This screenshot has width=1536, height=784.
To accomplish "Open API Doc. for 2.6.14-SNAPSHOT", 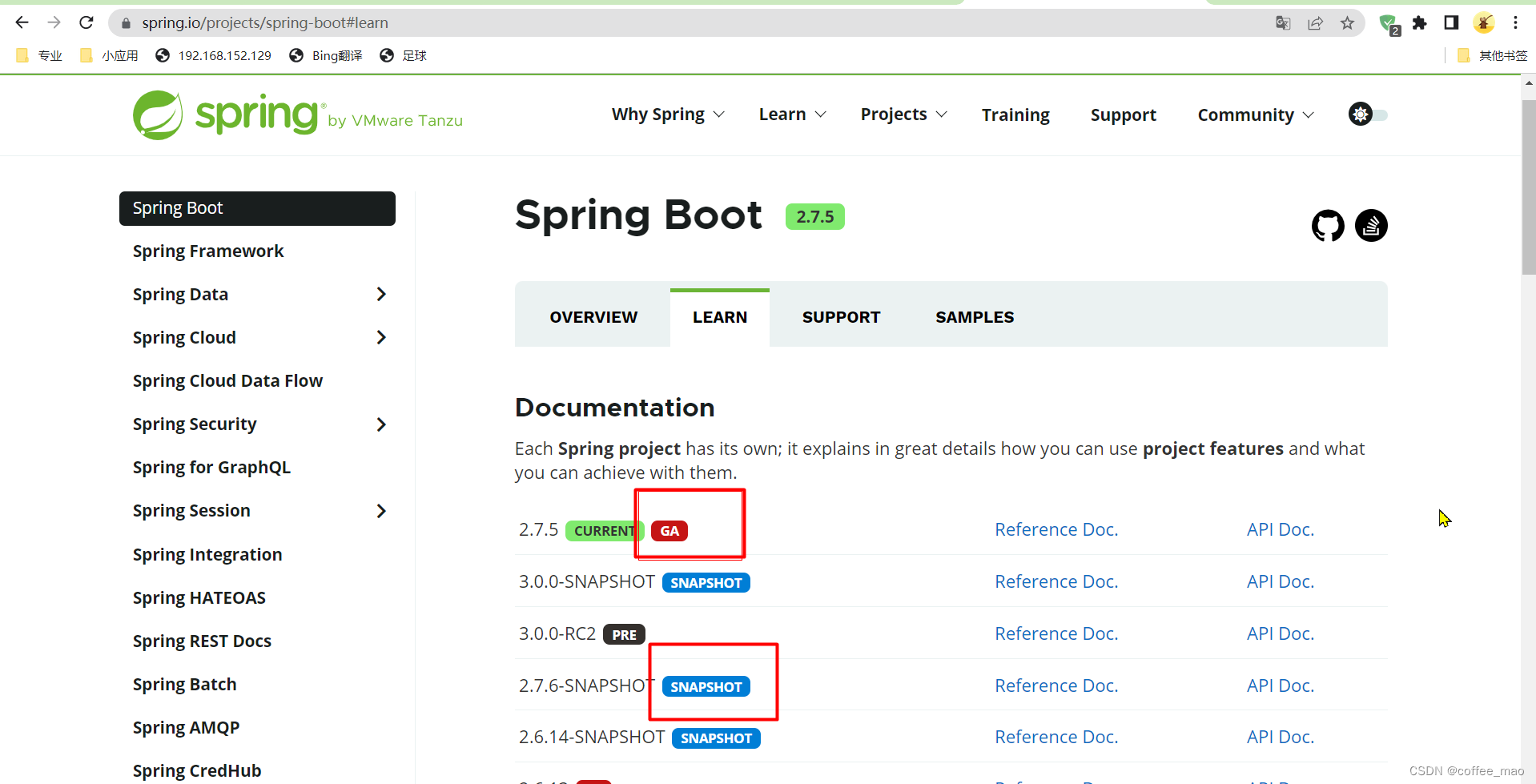I will click(x=1280, y=737).
